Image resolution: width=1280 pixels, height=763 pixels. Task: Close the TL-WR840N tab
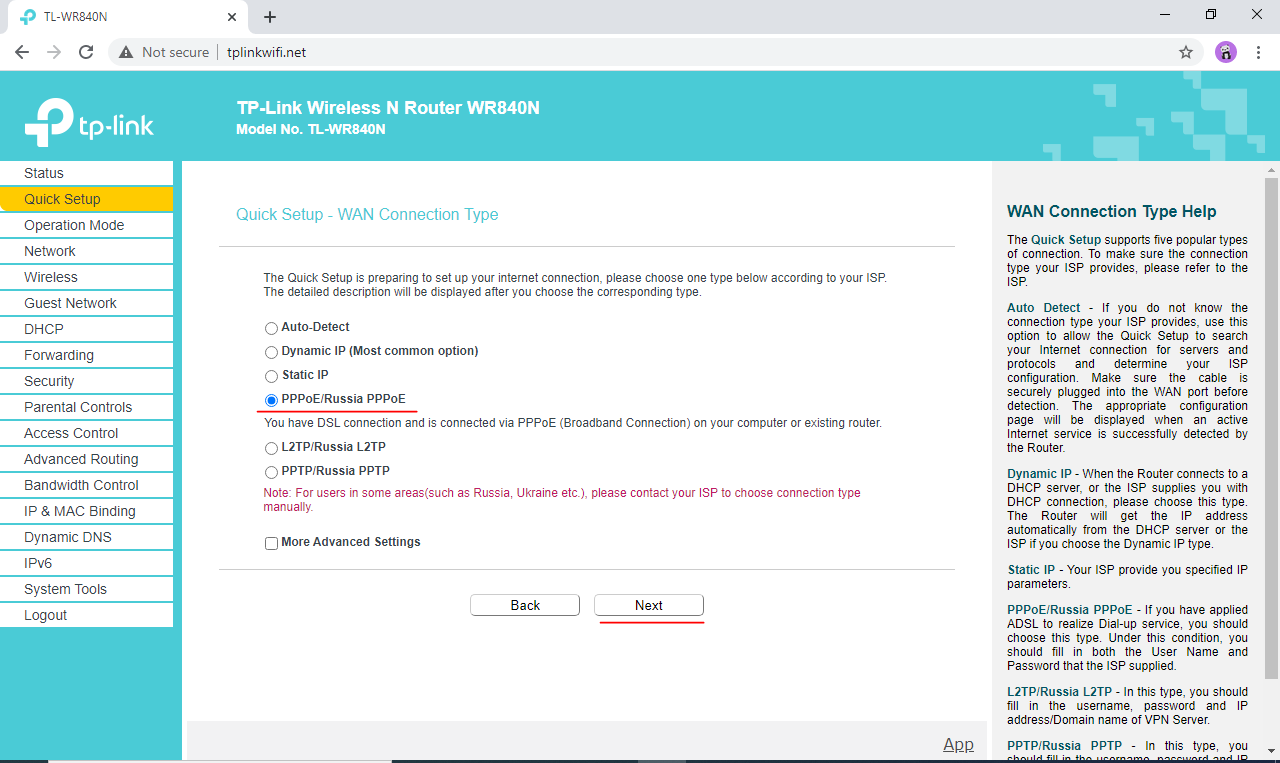232,17
